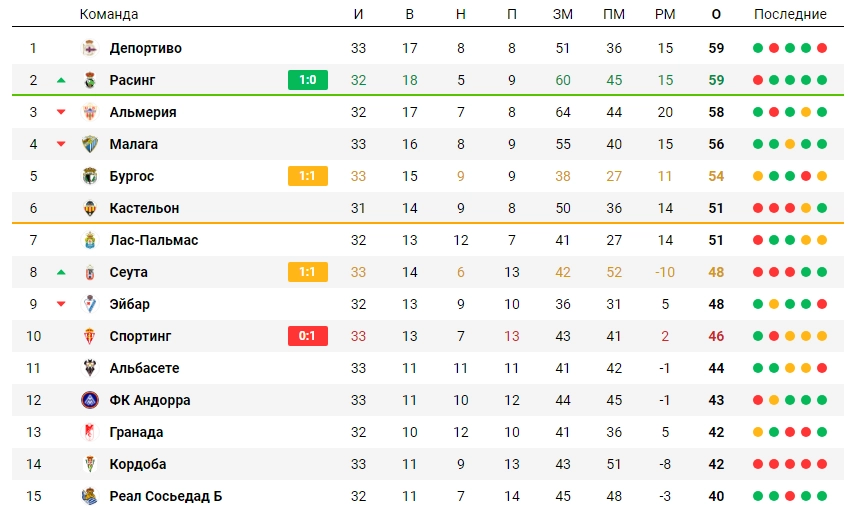Viewport: 852px width, 510px height.
Task: Click the Депортиво team crest icon
Action: (90, 48)
